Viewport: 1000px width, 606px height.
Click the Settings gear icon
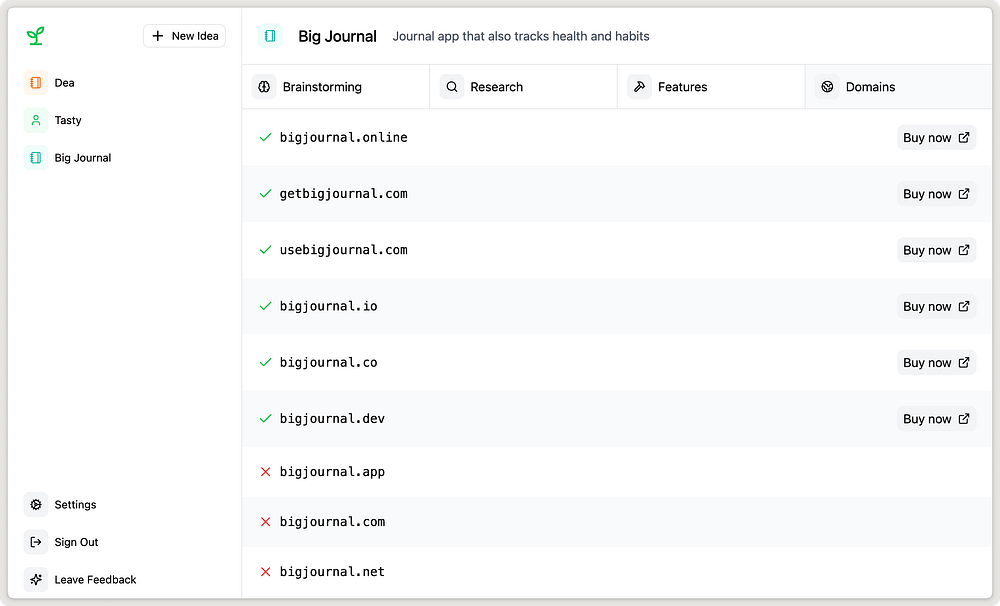36,505
